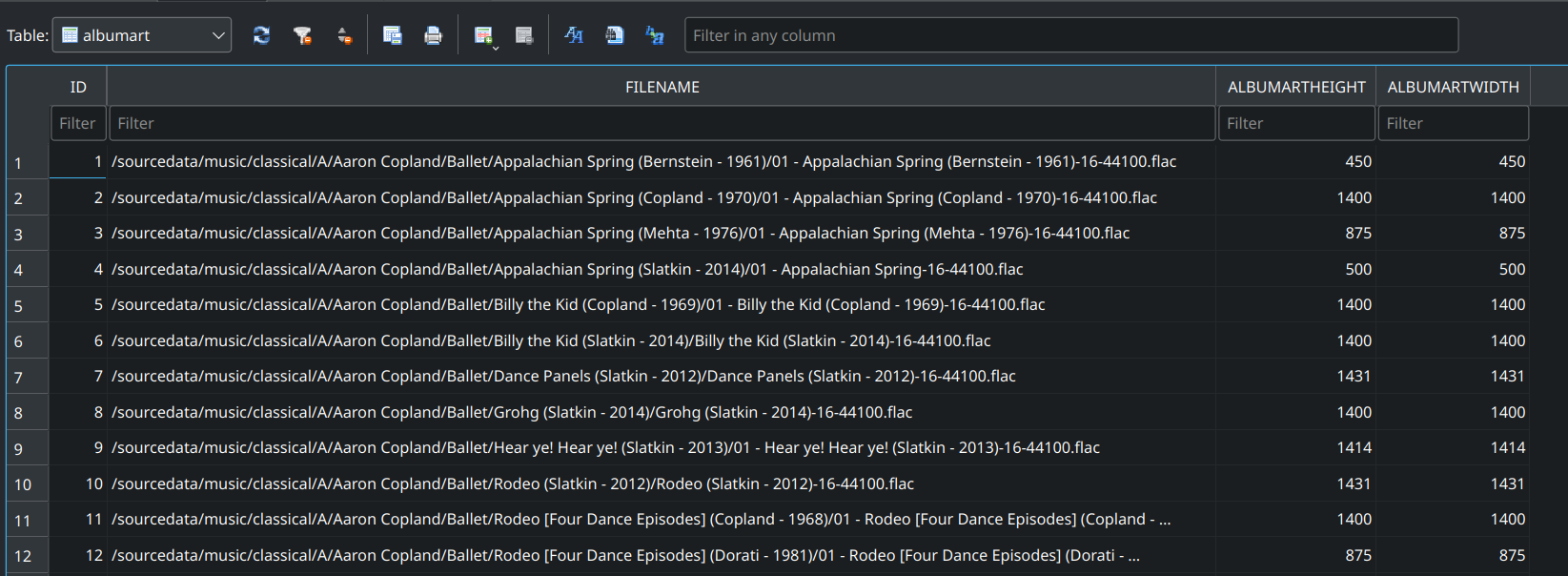Click the ALBUMARTHEIGHT filter box
1568x576 pixels.
(x=1295, y=123)
